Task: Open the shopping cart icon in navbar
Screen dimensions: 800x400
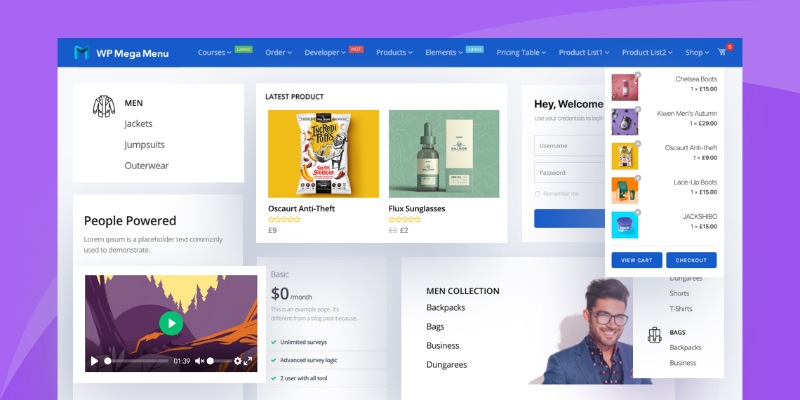Action: click(x=722, y=52)
